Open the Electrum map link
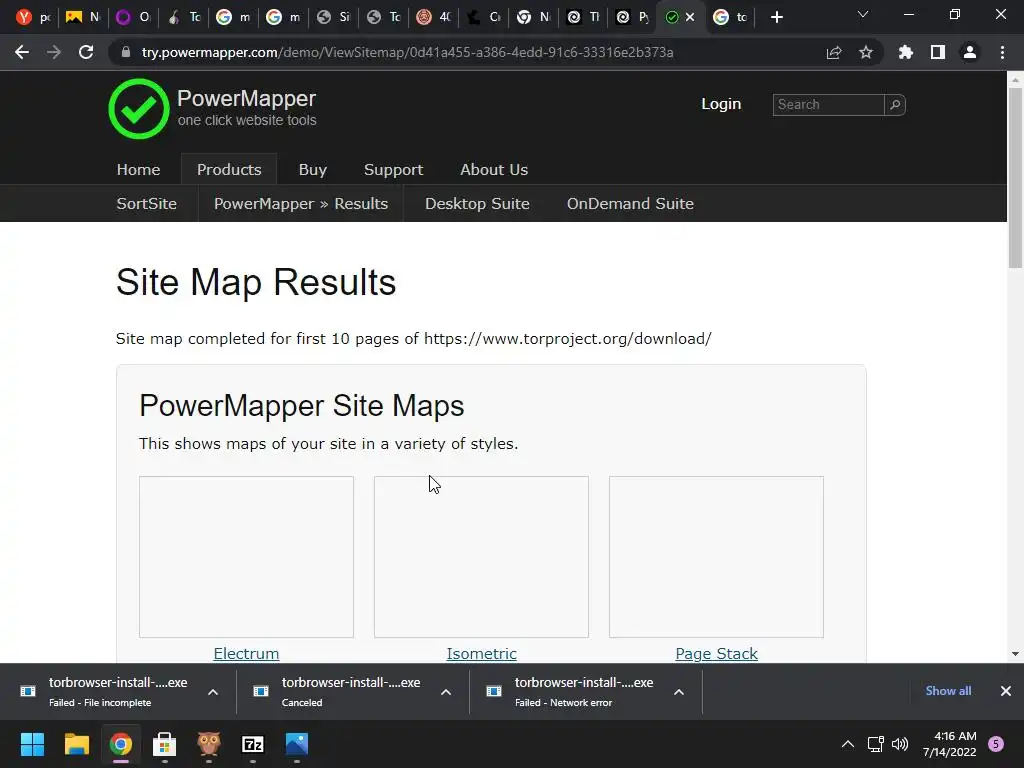This screenshot has height=768, width=1024. point(246,654)
